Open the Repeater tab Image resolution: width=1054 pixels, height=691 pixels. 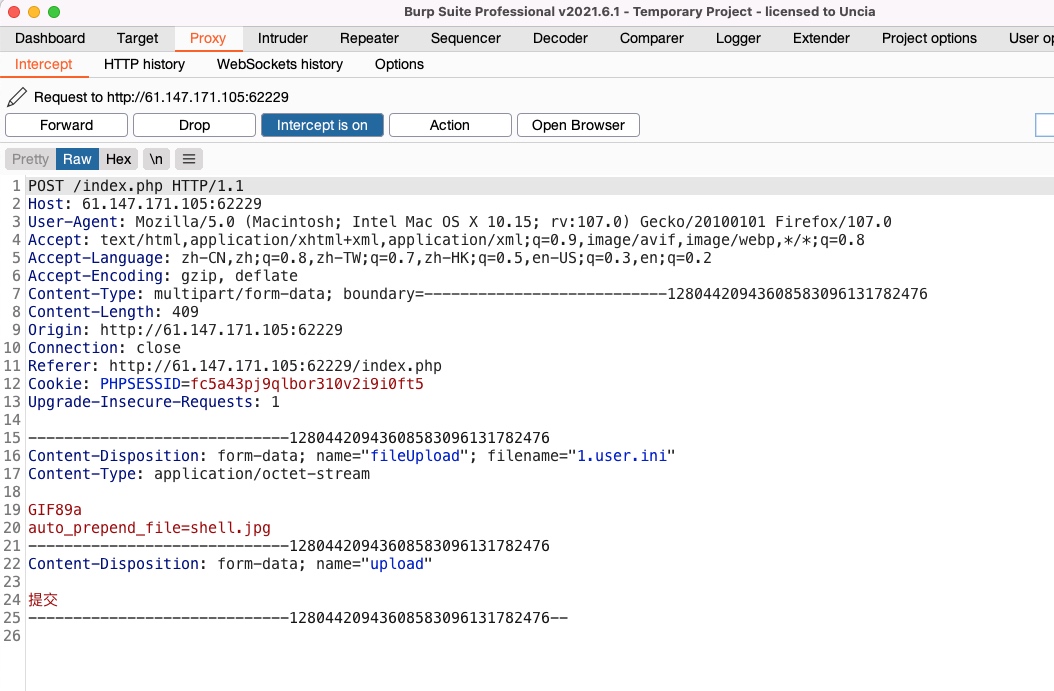point(369,38)
